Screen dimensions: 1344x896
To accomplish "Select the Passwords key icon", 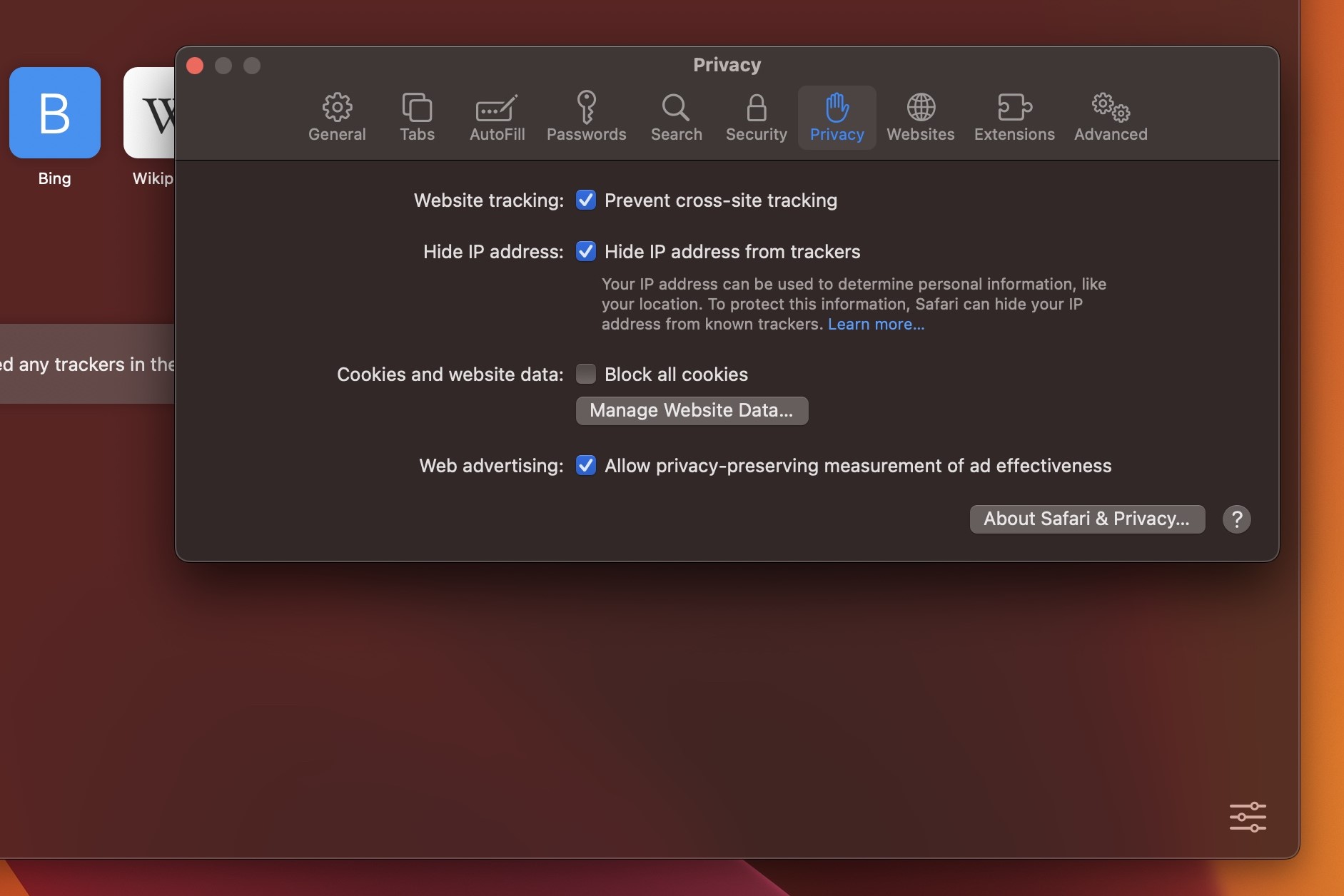I will tap(586, 117).
